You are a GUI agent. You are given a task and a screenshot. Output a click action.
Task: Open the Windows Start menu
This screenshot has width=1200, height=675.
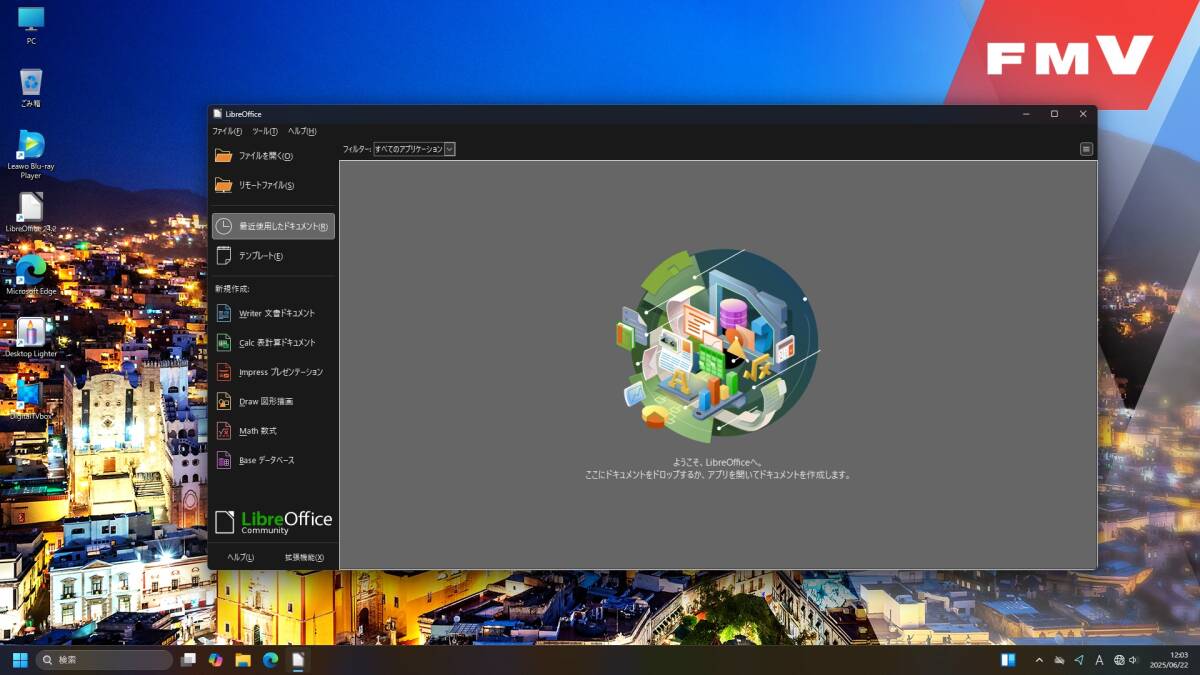point(20,660)
